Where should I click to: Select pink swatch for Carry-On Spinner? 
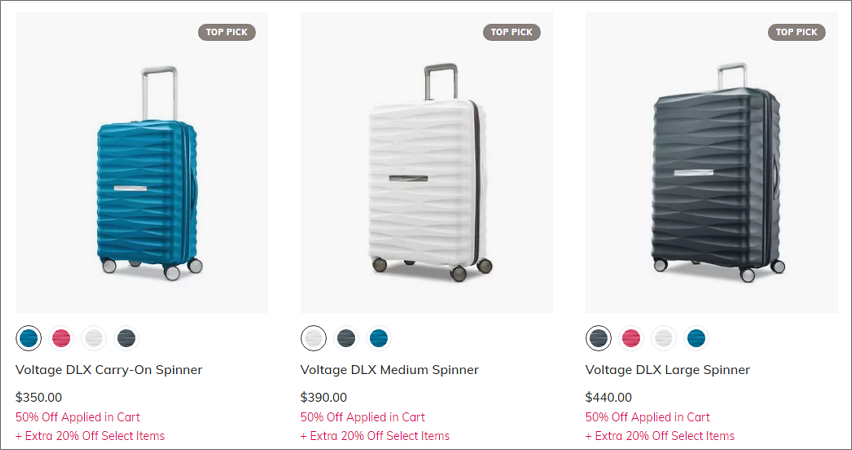61,338
